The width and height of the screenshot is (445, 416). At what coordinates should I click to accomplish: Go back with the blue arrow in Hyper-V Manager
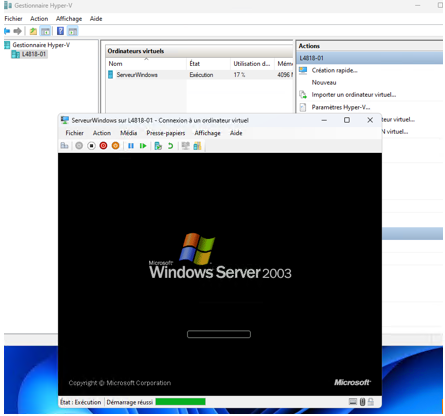pos(7,31)
